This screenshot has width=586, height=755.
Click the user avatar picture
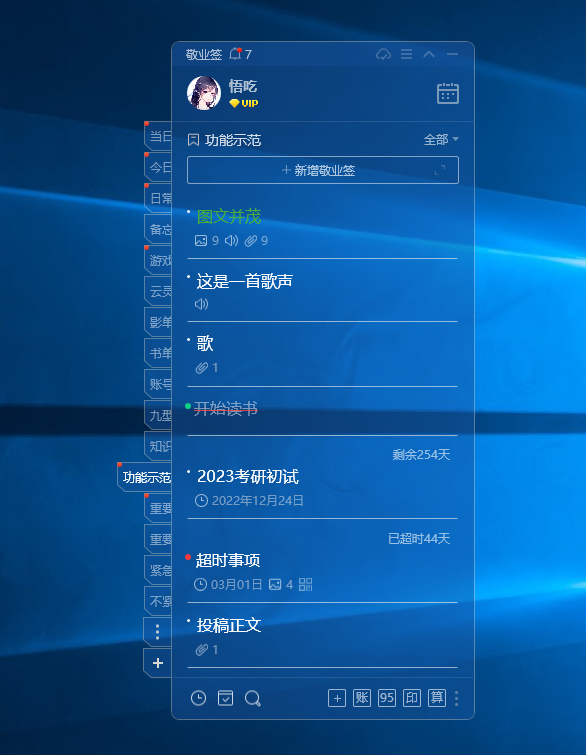204,93
